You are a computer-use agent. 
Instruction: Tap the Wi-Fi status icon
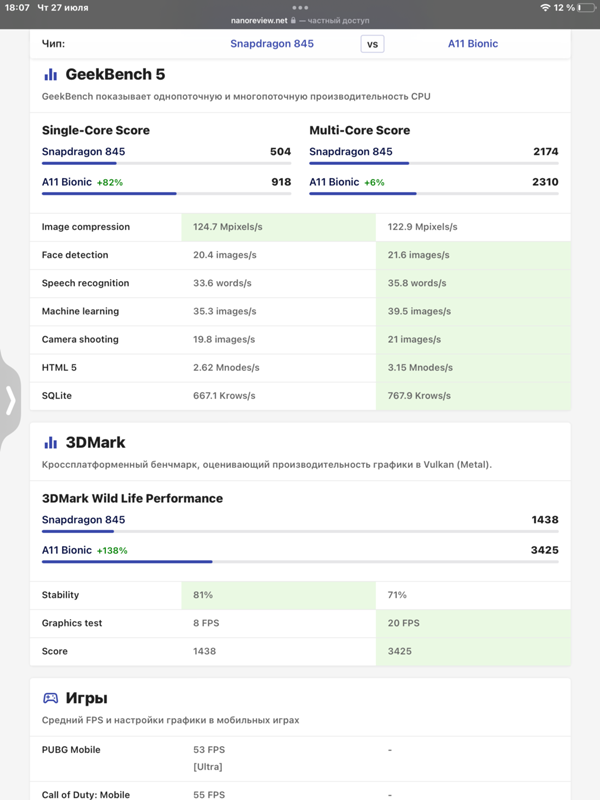(545, 8)
